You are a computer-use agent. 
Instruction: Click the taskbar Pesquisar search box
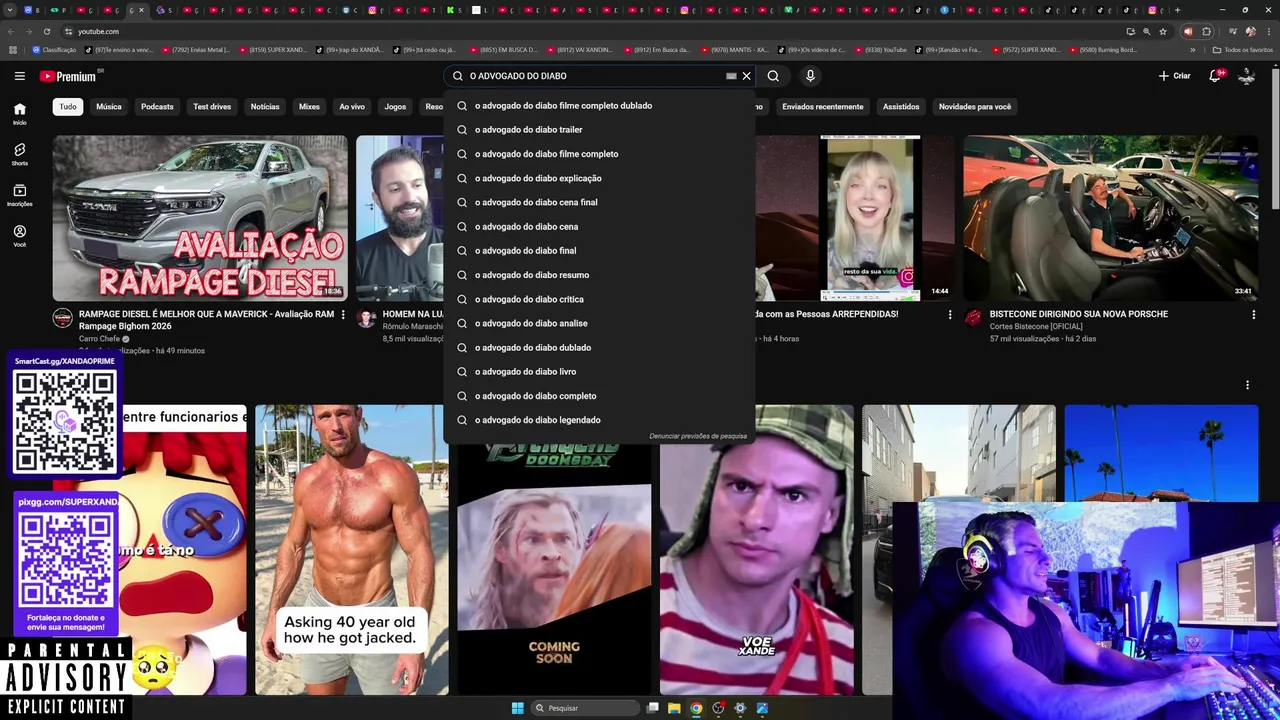(x=585, y=708)
